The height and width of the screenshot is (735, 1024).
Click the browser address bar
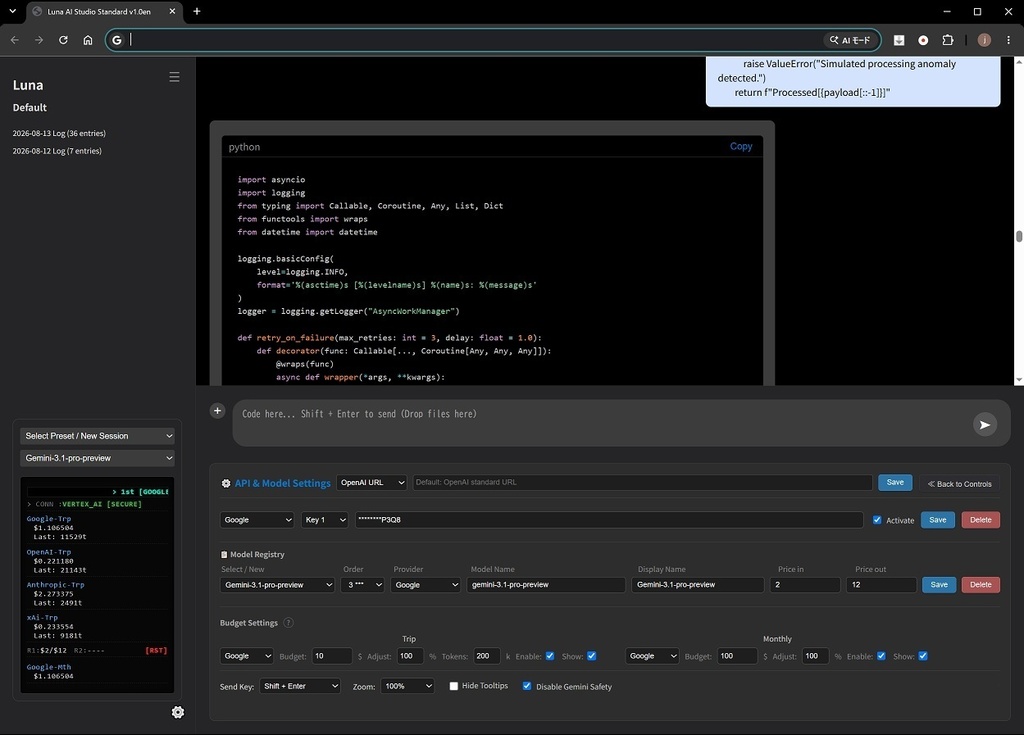click(475, 40)
